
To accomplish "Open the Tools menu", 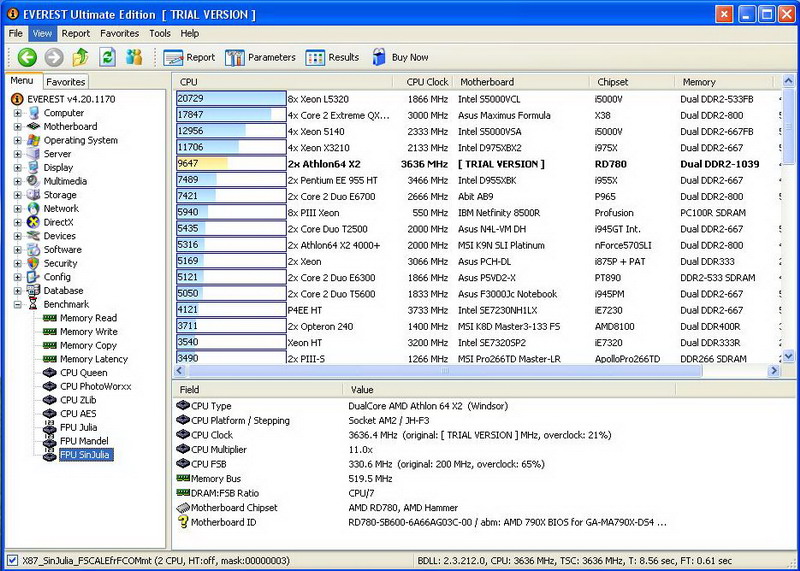I will (x=160, y=33).
